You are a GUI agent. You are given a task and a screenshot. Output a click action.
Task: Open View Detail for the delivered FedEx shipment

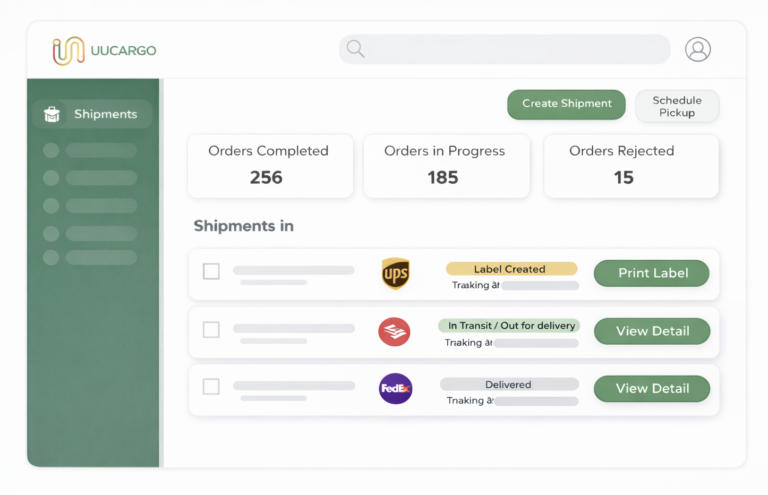[651, 388]
